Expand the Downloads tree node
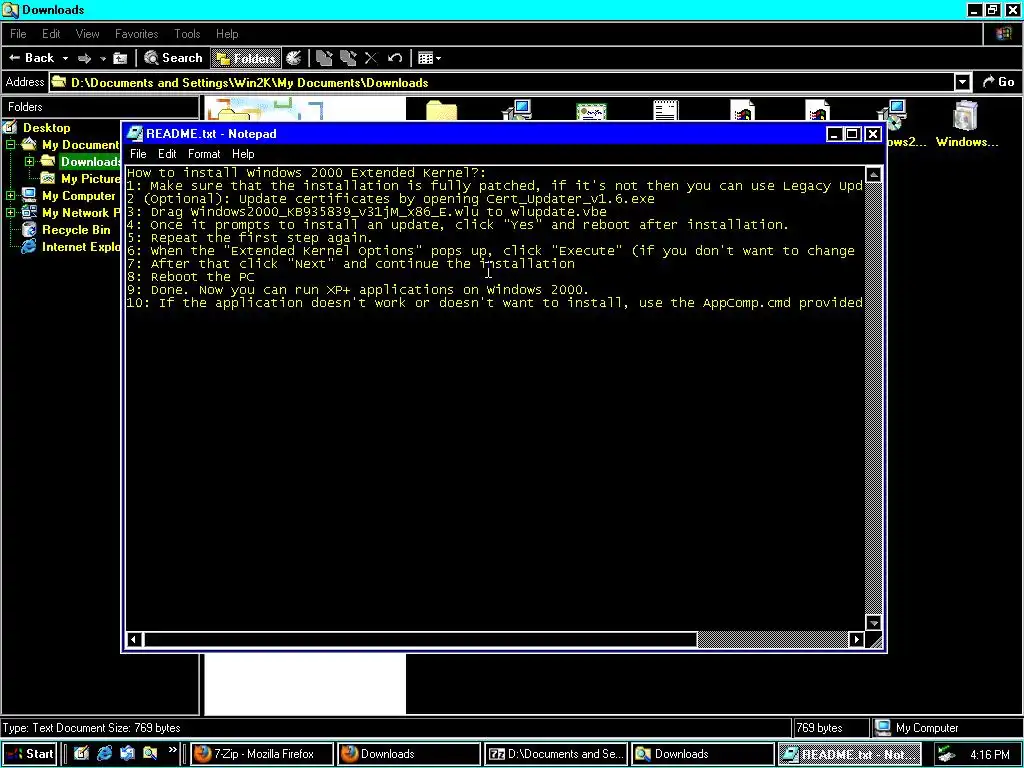The height and width of the screenshot is (768, 1024). (x=29, y=161)
